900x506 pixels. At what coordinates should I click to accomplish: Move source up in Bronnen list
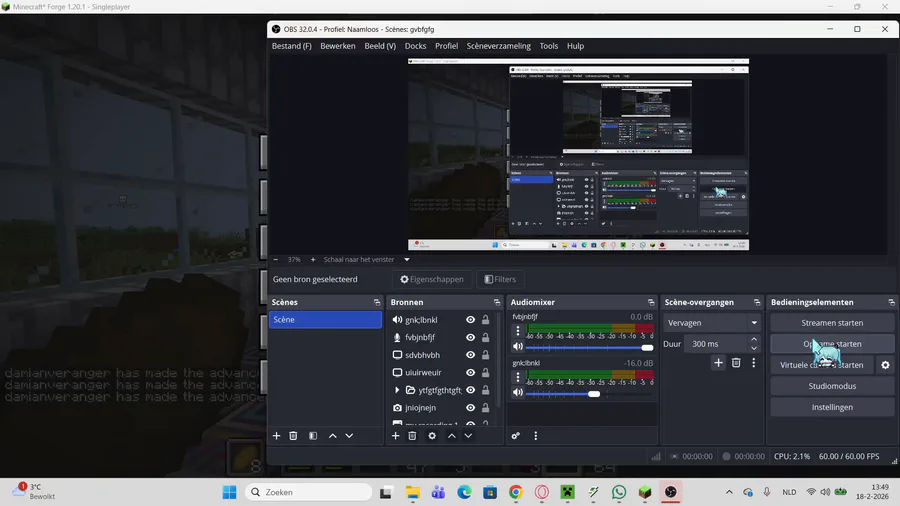(452, 436)
